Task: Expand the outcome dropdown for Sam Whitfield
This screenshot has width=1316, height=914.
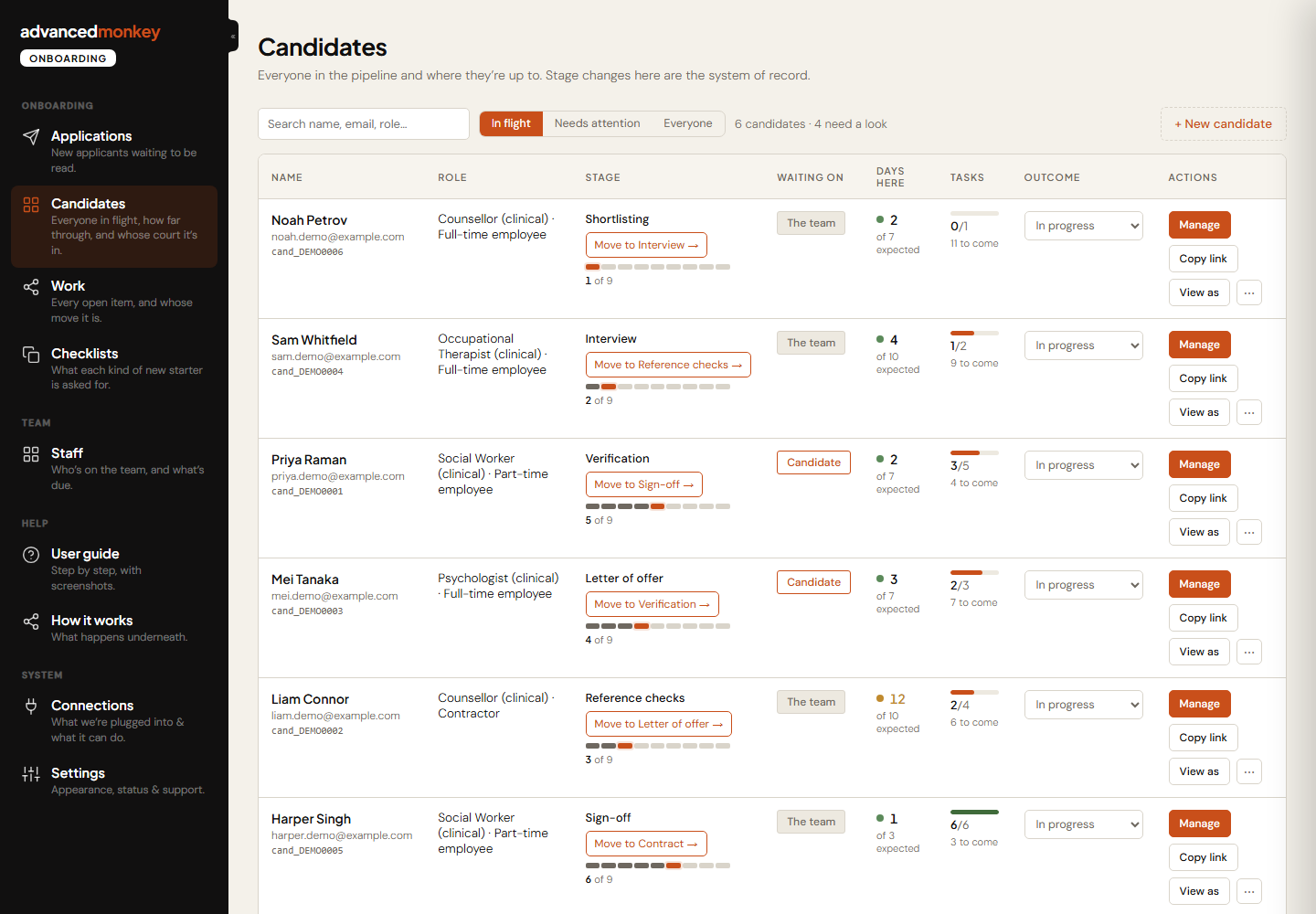Action: 1084,345
